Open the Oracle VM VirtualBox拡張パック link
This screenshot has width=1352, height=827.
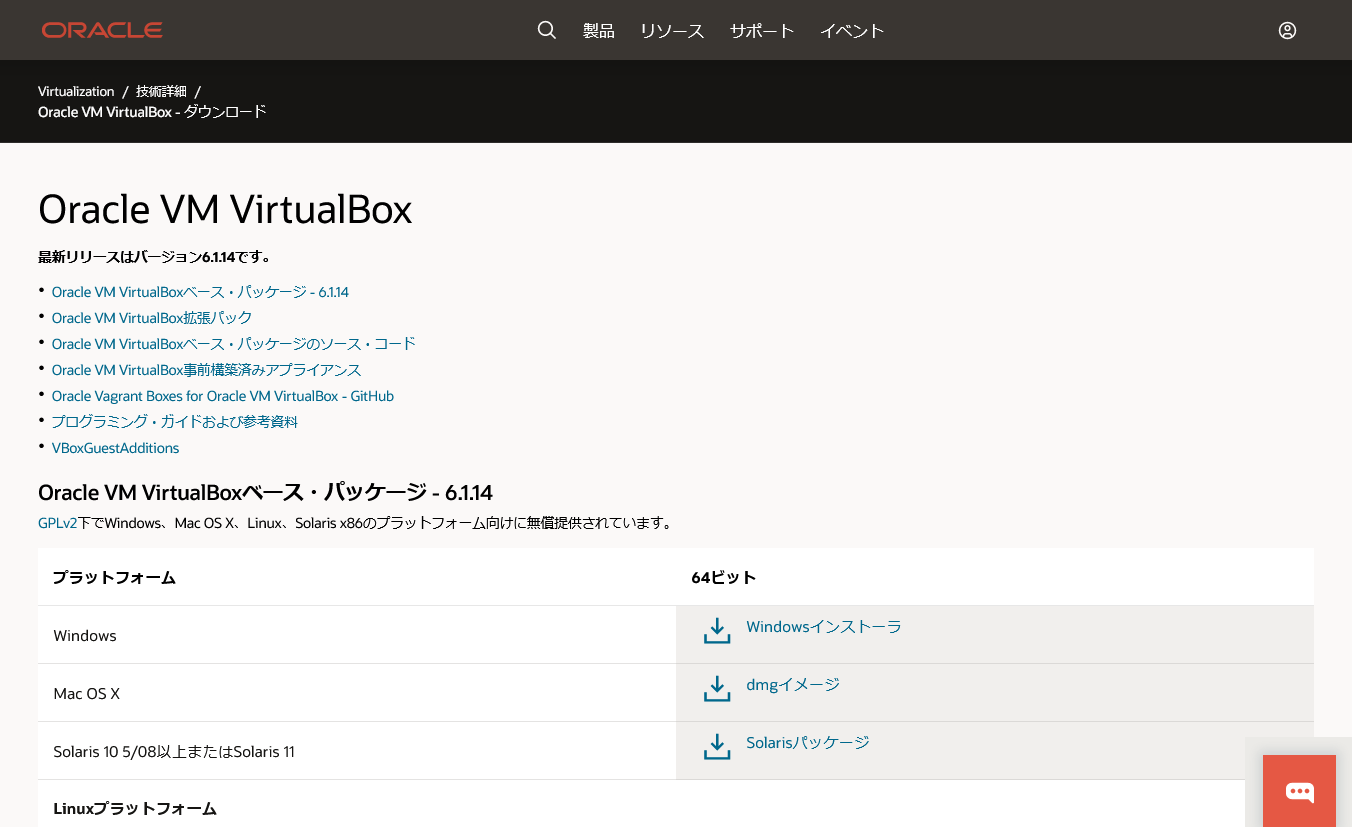click(151, 317)
